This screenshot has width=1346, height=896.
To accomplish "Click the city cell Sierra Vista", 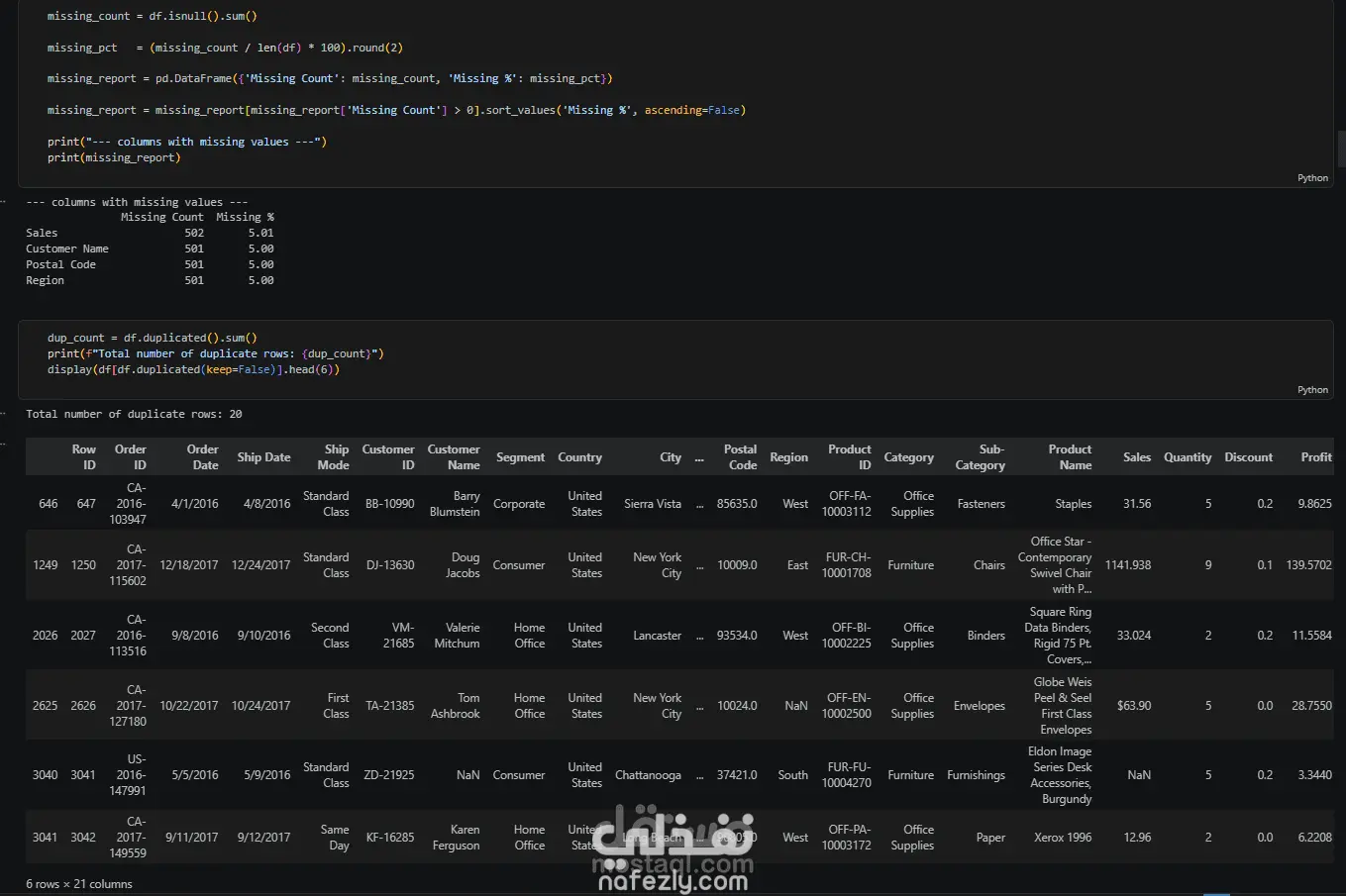I will click(653, 504).
